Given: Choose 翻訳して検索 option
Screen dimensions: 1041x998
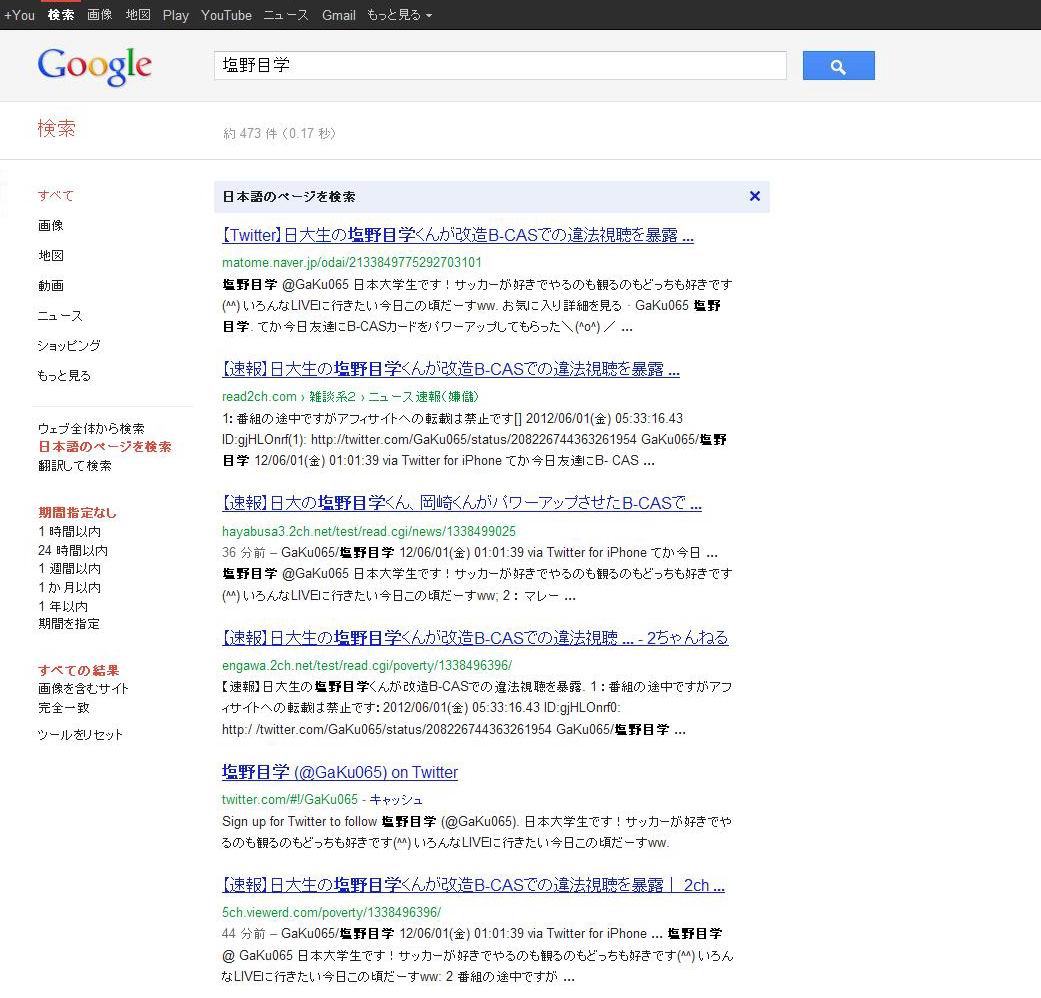Looking at the screenshot, I should click(74, 465).
